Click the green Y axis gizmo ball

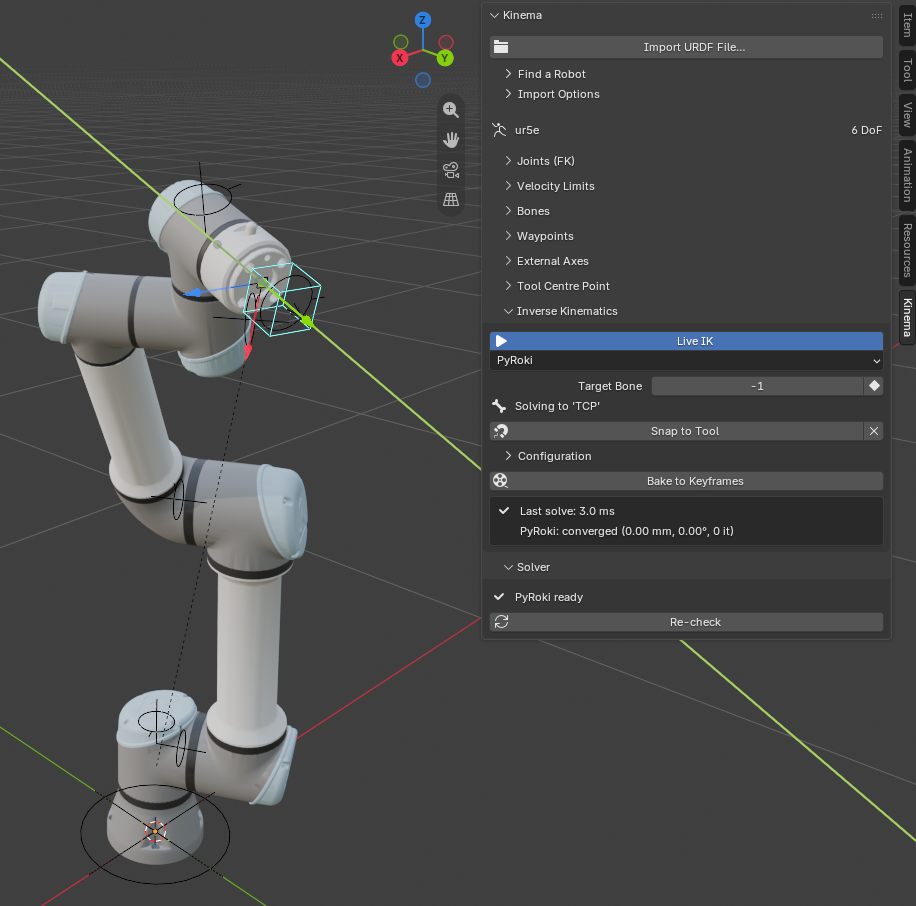click(445, 58)
